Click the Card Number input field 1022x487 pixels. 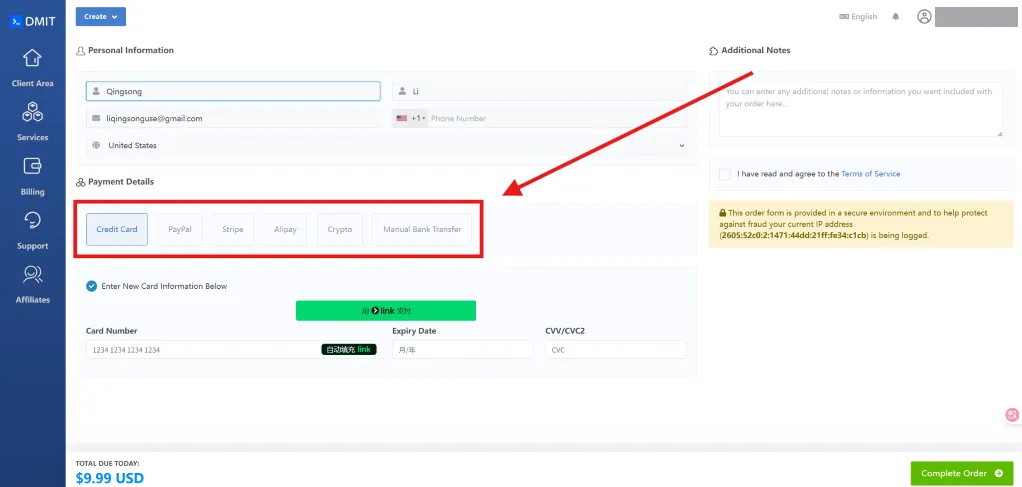point(200,350)
